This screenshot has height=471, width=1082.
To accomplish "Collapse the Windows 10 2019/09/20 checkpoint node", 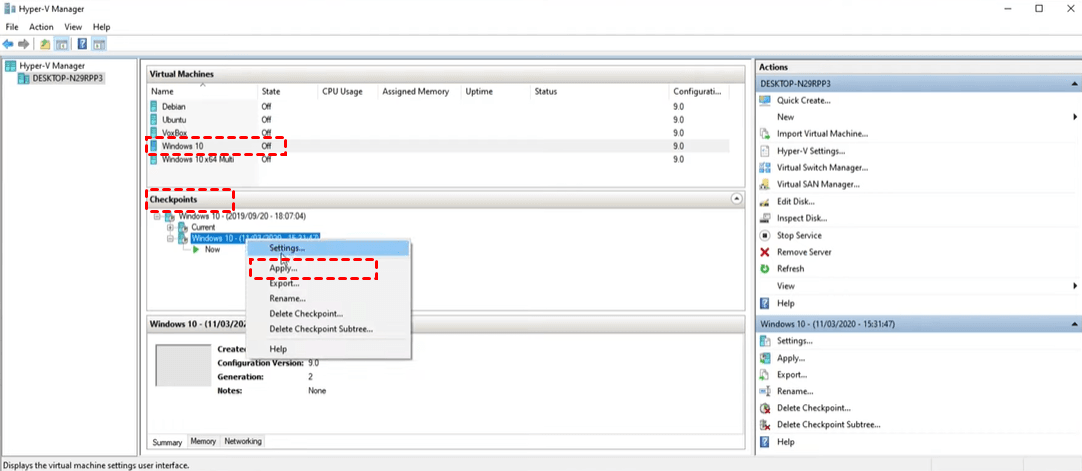I will pyautogui.click(x=157, y=216).
